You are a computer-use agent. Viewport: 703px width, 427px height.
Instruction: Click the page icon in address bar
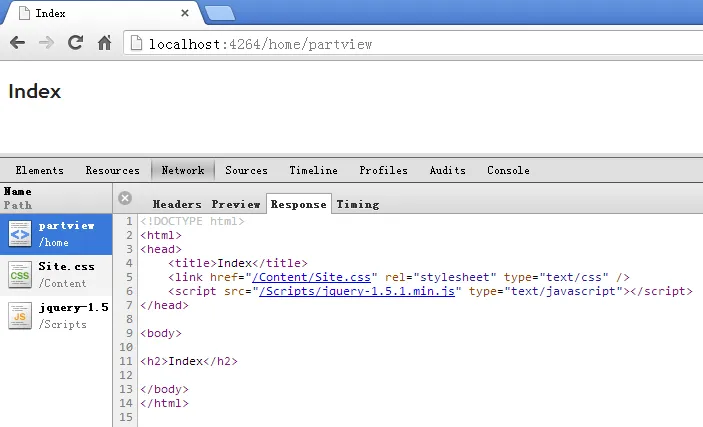[x=136, y=43]
